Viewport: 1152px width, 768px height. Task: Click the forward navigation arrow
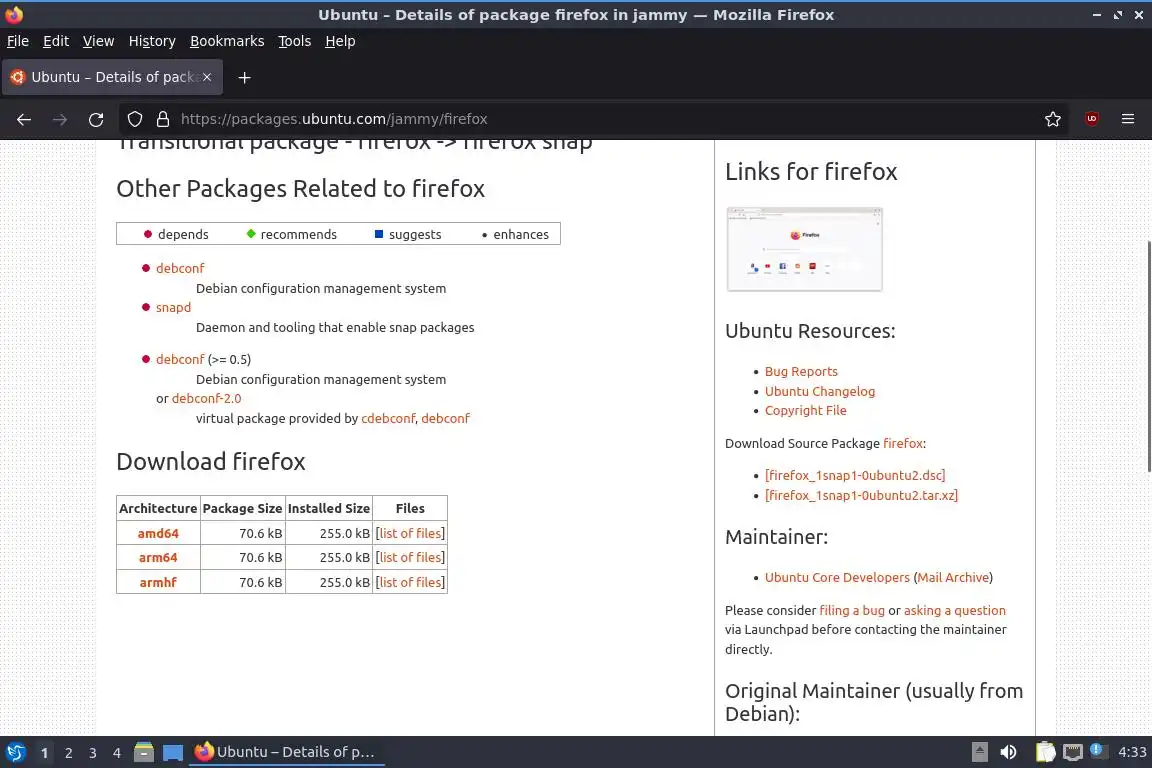pyautogui.click(x=60, y=119)
